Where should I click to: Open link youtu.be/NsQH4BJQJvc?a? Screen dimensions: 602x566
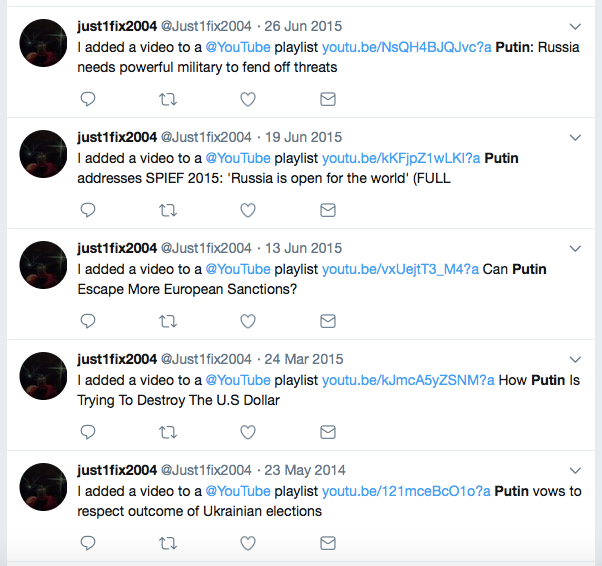pyautogui.click(x=407, y=47)
